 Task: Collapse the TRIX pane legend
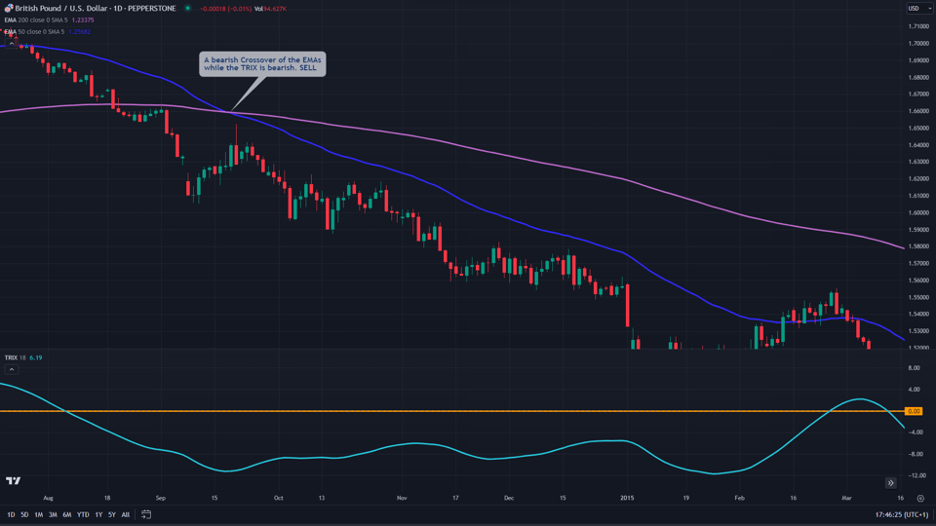(x=11, y=370)
